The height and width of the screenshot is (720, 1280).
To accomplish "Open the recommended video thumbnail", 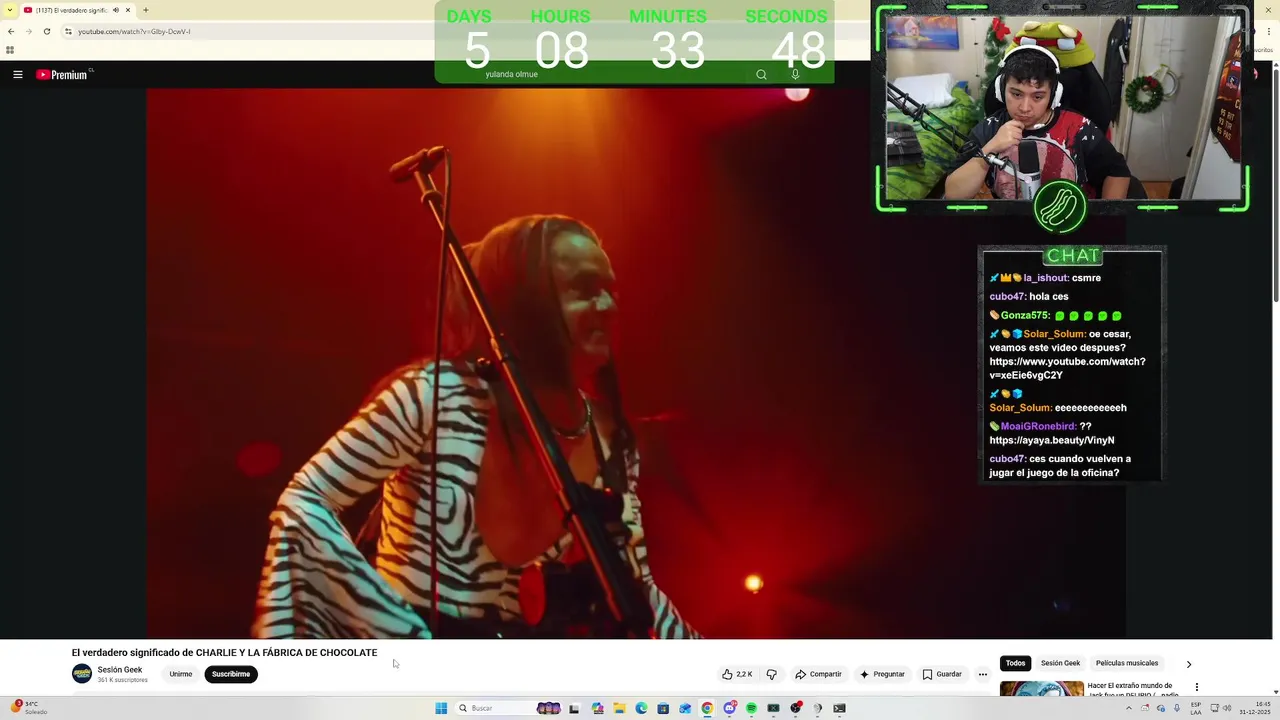I will (x=1041, y=690).
